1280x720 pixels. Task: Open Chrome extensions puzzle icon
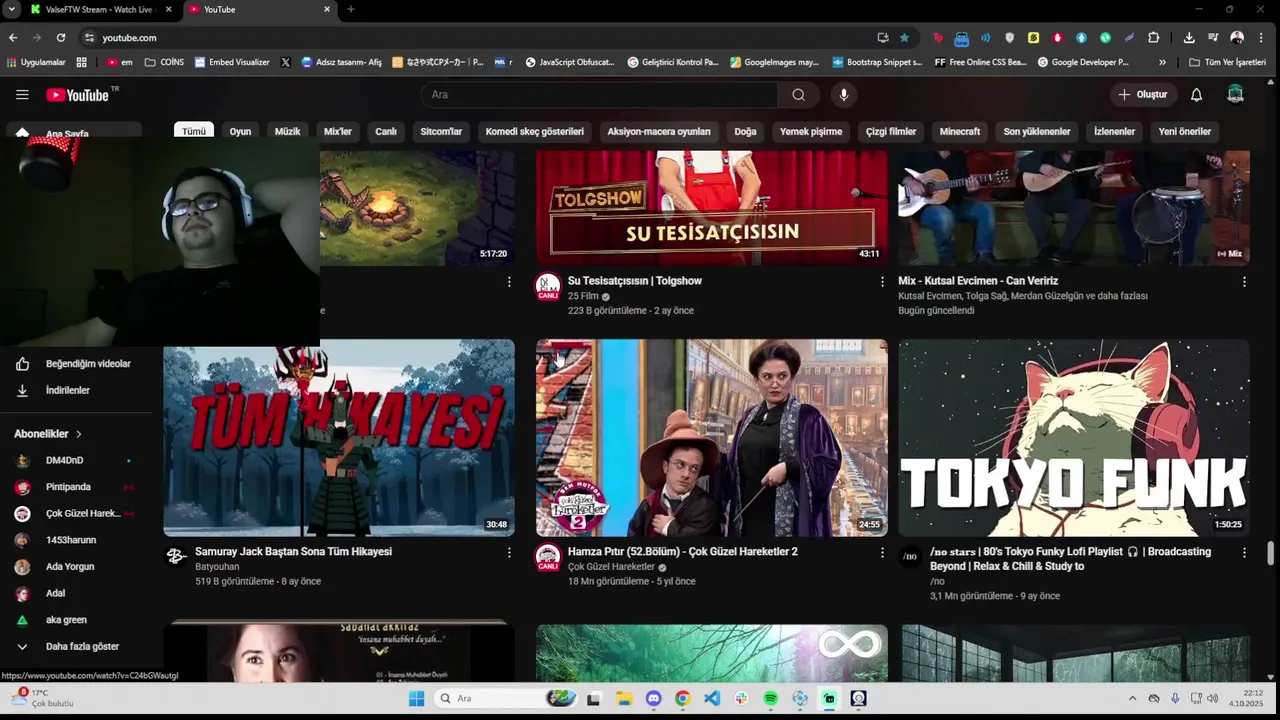click(x=1153, y=37)
